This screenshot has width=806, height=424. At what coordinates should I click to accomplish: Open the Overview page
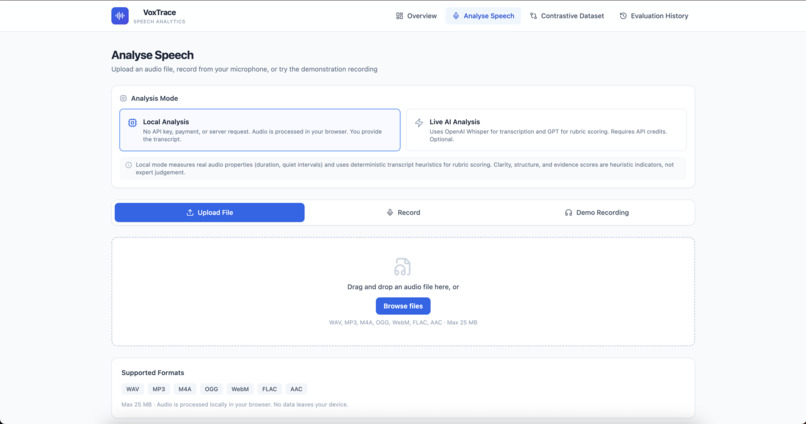click(x=416, y=16)
